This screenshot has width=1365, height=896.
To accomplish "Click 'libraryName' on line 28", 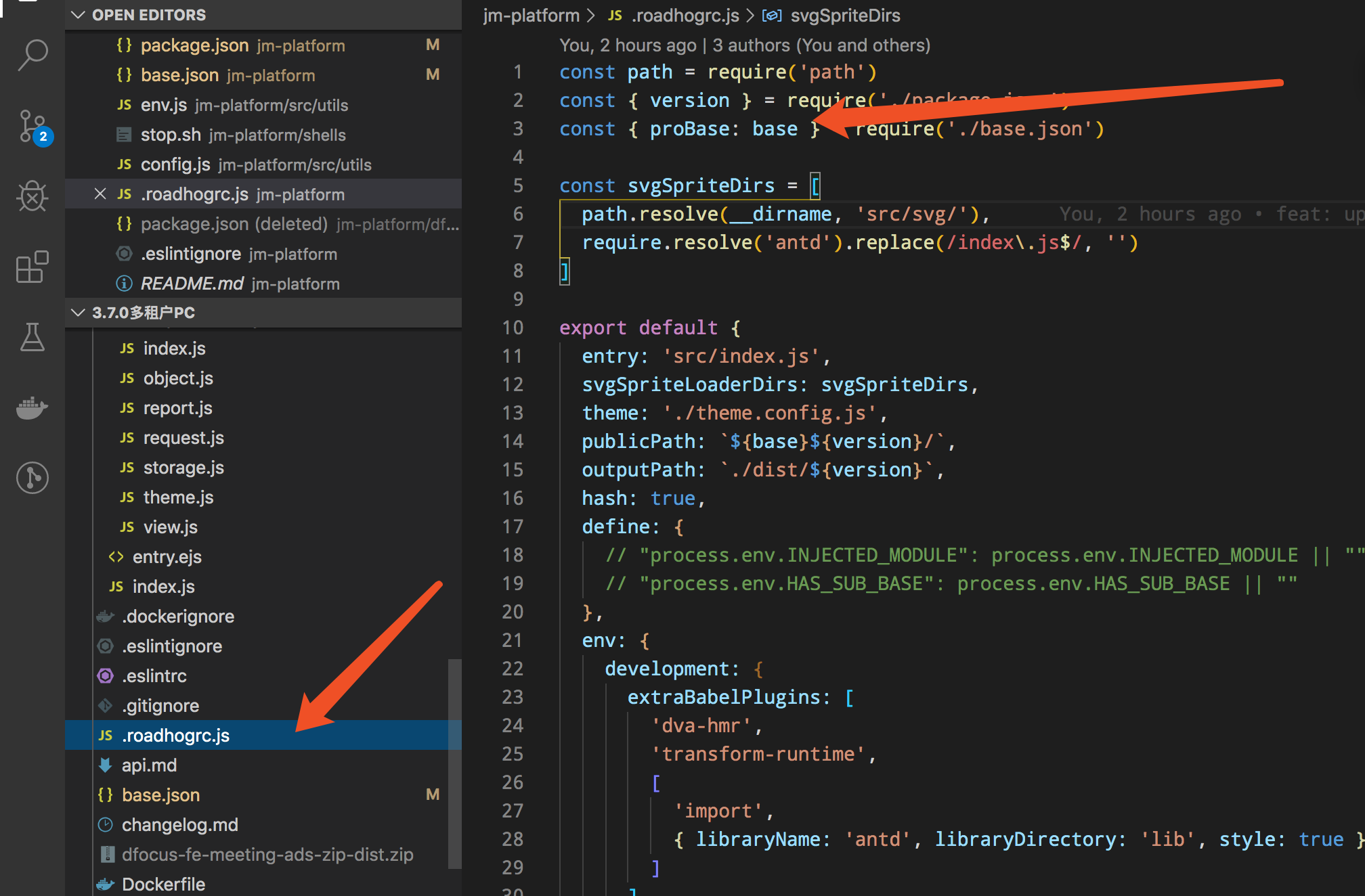I will pyautogui.click(x=758, y=839).
